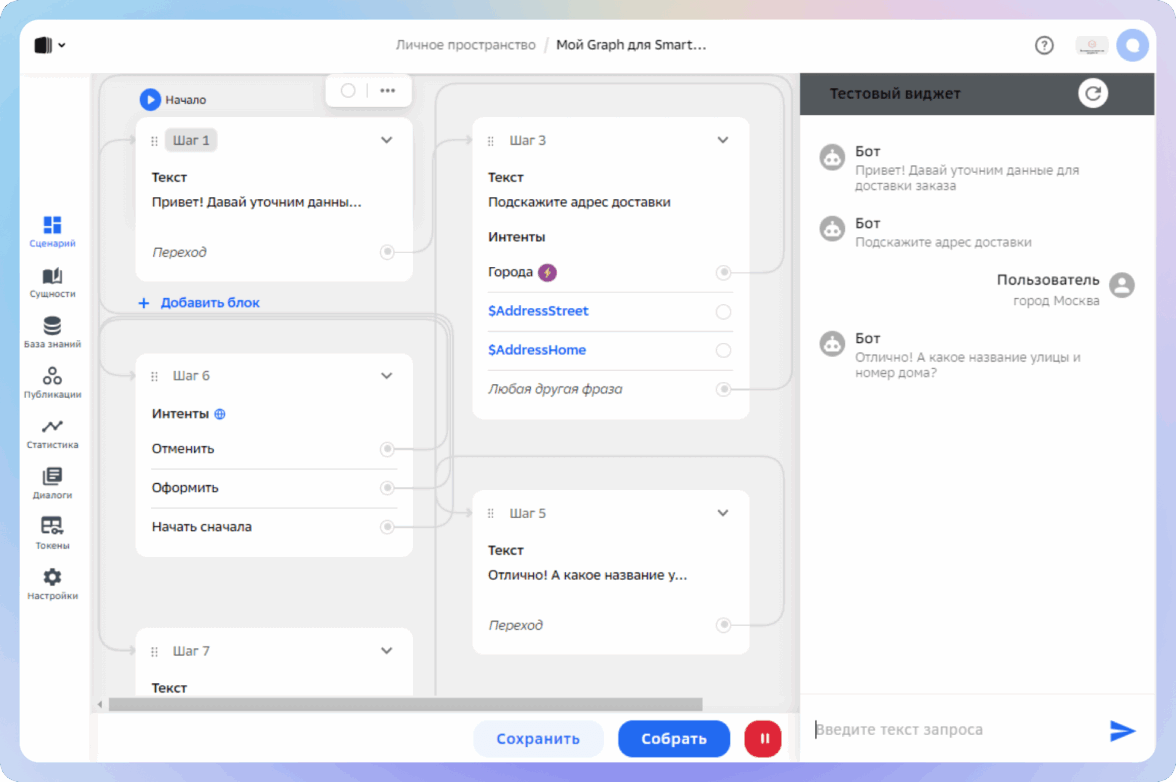
Task: Select the Переход connector in Шаг 1
Action: click(387, 252)
